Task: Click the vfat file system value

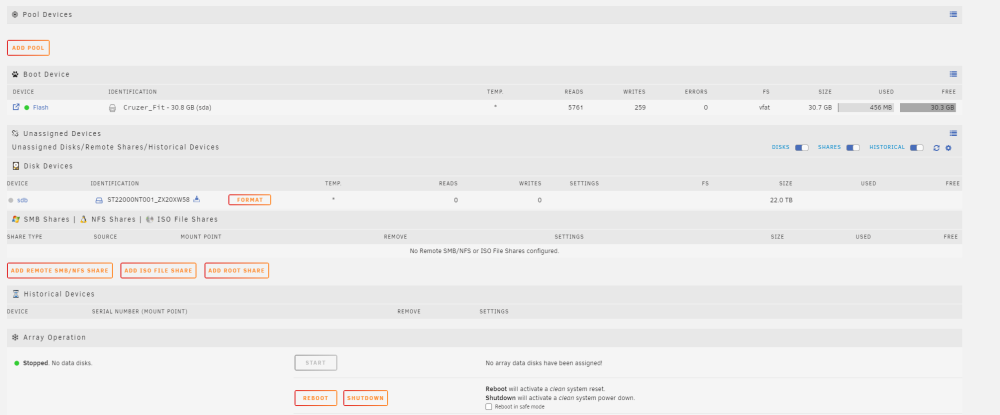Action: [764, 108]
